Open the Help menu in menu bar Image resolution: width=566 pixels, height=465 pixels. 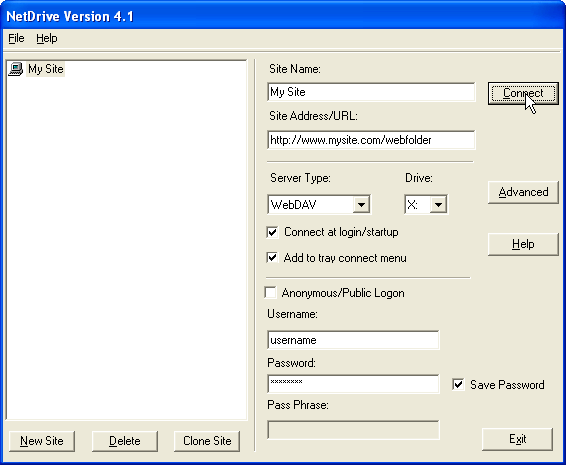[x=47, y=38]
